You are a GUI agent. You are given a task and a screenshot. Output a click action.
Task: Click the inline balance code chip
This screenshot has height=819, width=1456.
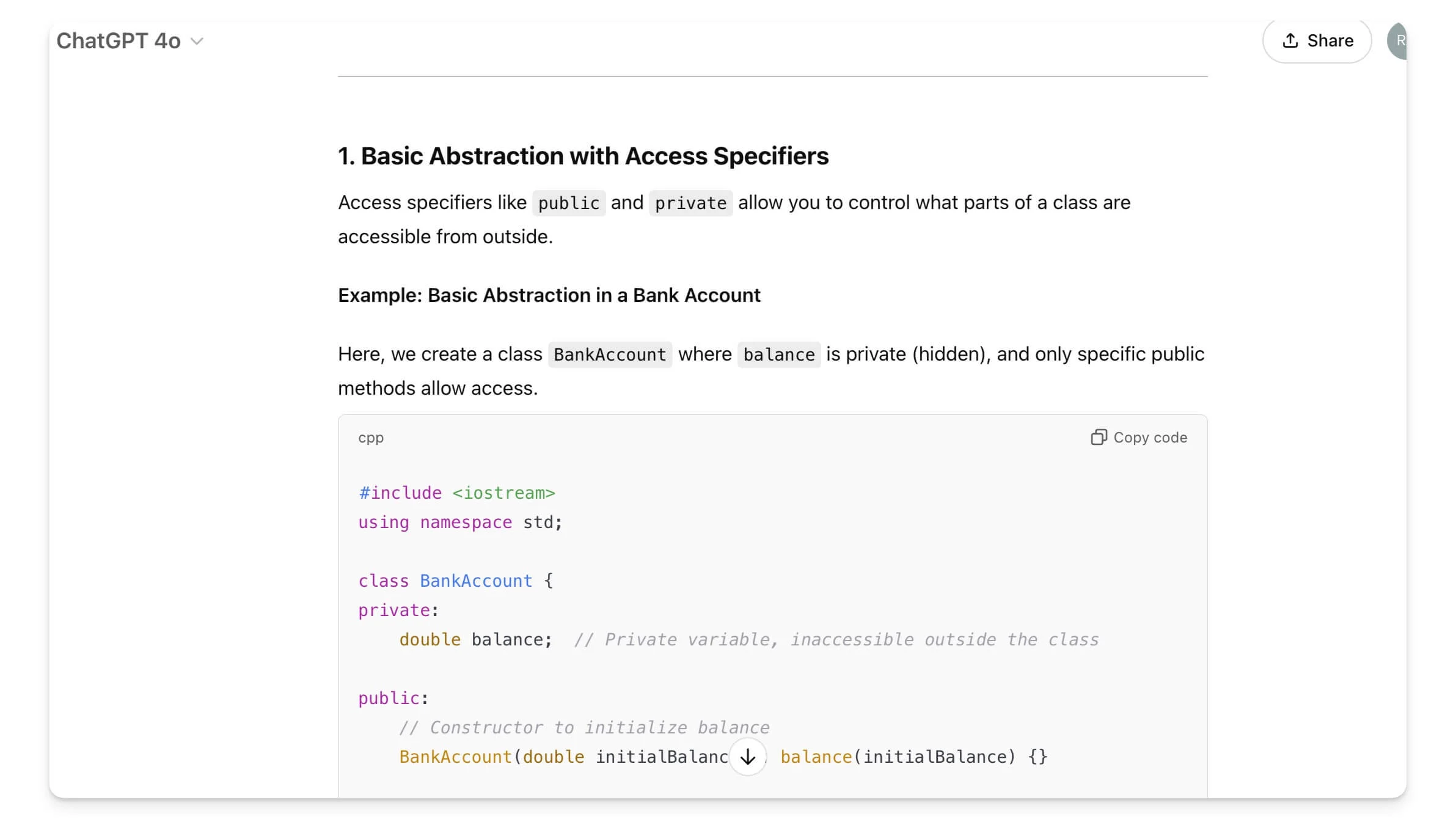(x=778, y=354)
